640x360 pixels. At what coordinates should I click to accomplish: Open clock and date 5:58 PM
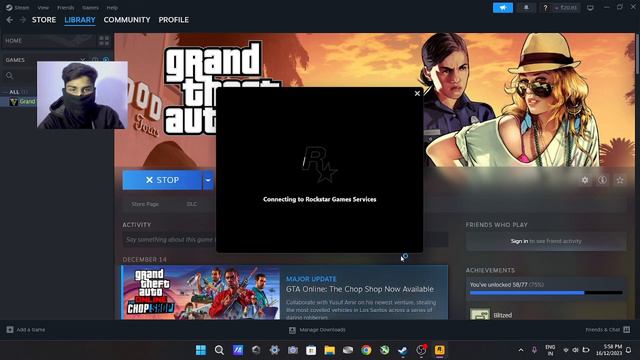pos(609,350)
